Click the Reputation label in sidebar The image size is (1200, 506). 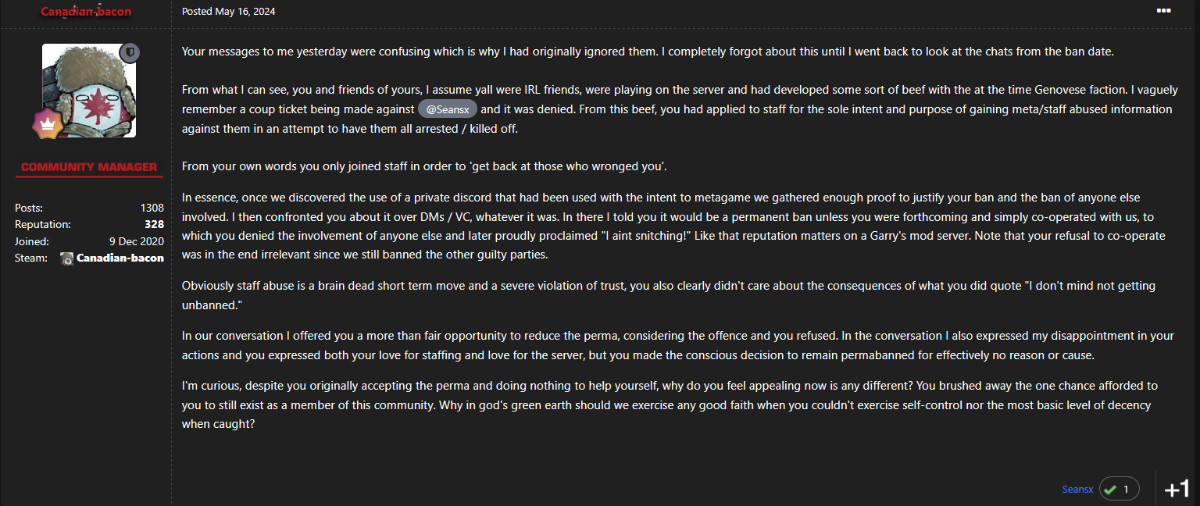(x=43, y=224)
